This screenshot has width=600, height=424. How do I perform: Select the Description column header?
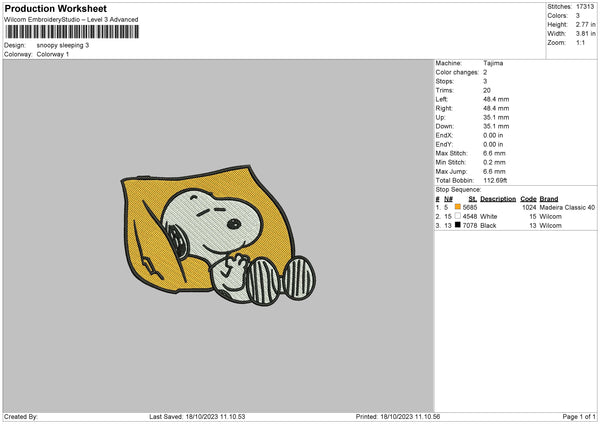tap(498, 198)
